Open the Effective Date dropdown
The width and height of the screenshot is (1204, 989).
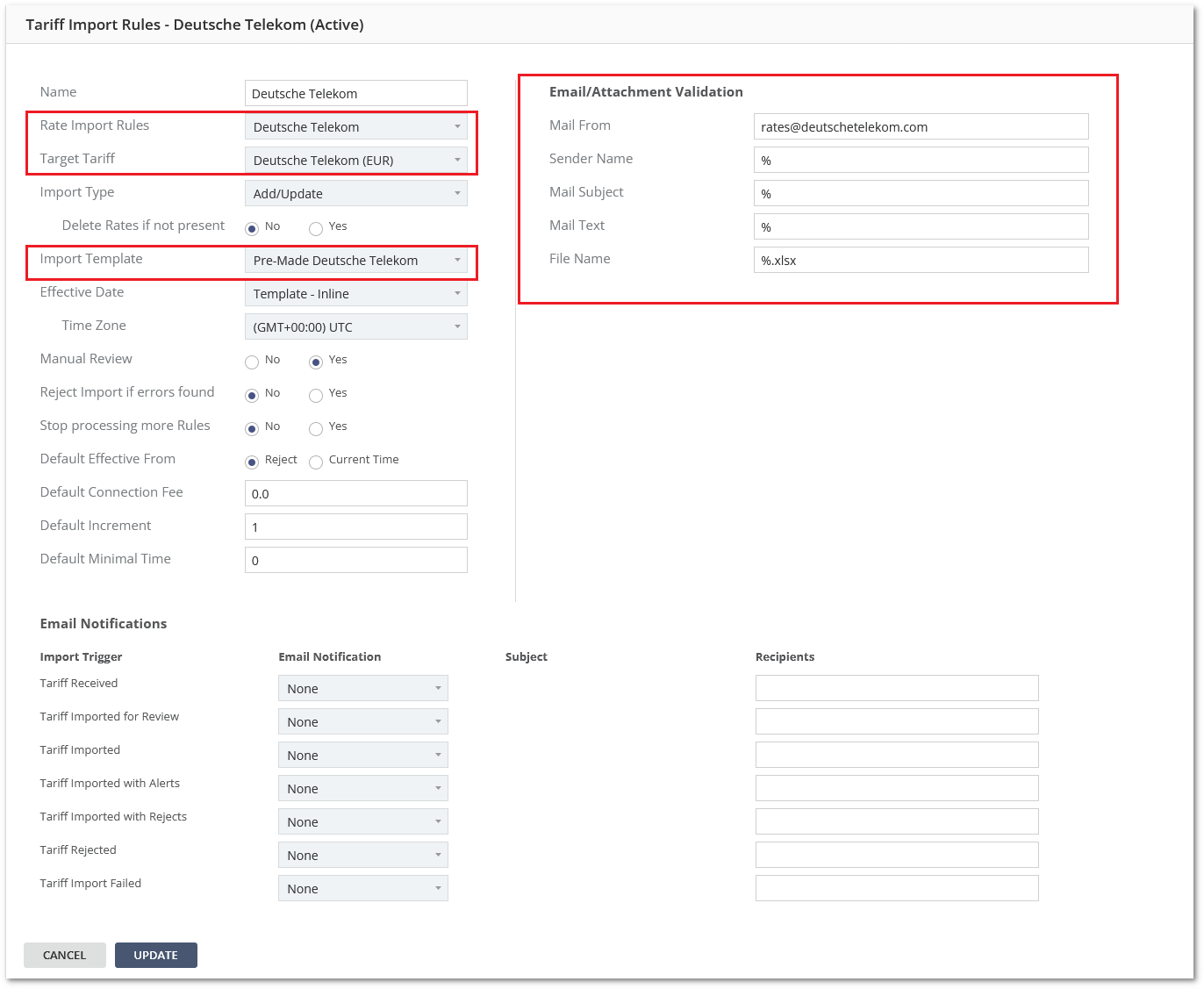pyautogui.click(x=355, y=294)
